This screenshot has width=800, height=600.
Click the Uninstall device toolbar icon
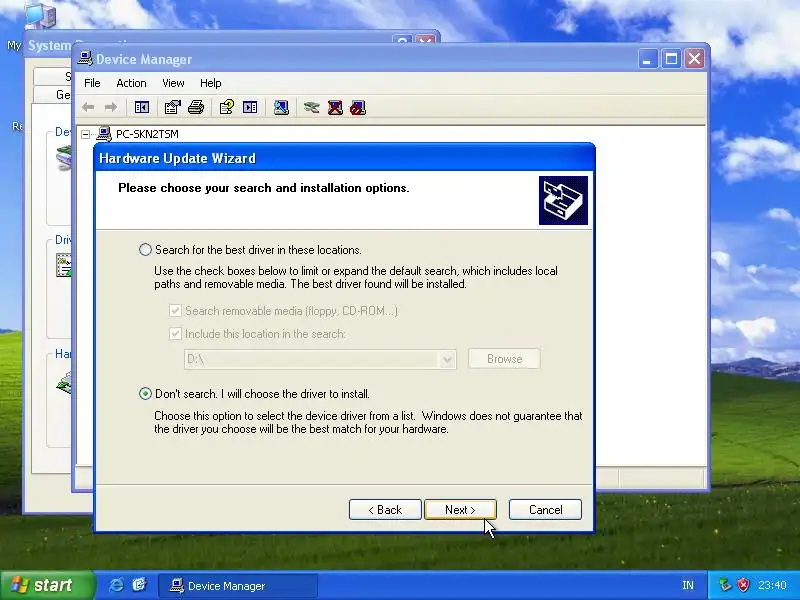coord(335,107)
